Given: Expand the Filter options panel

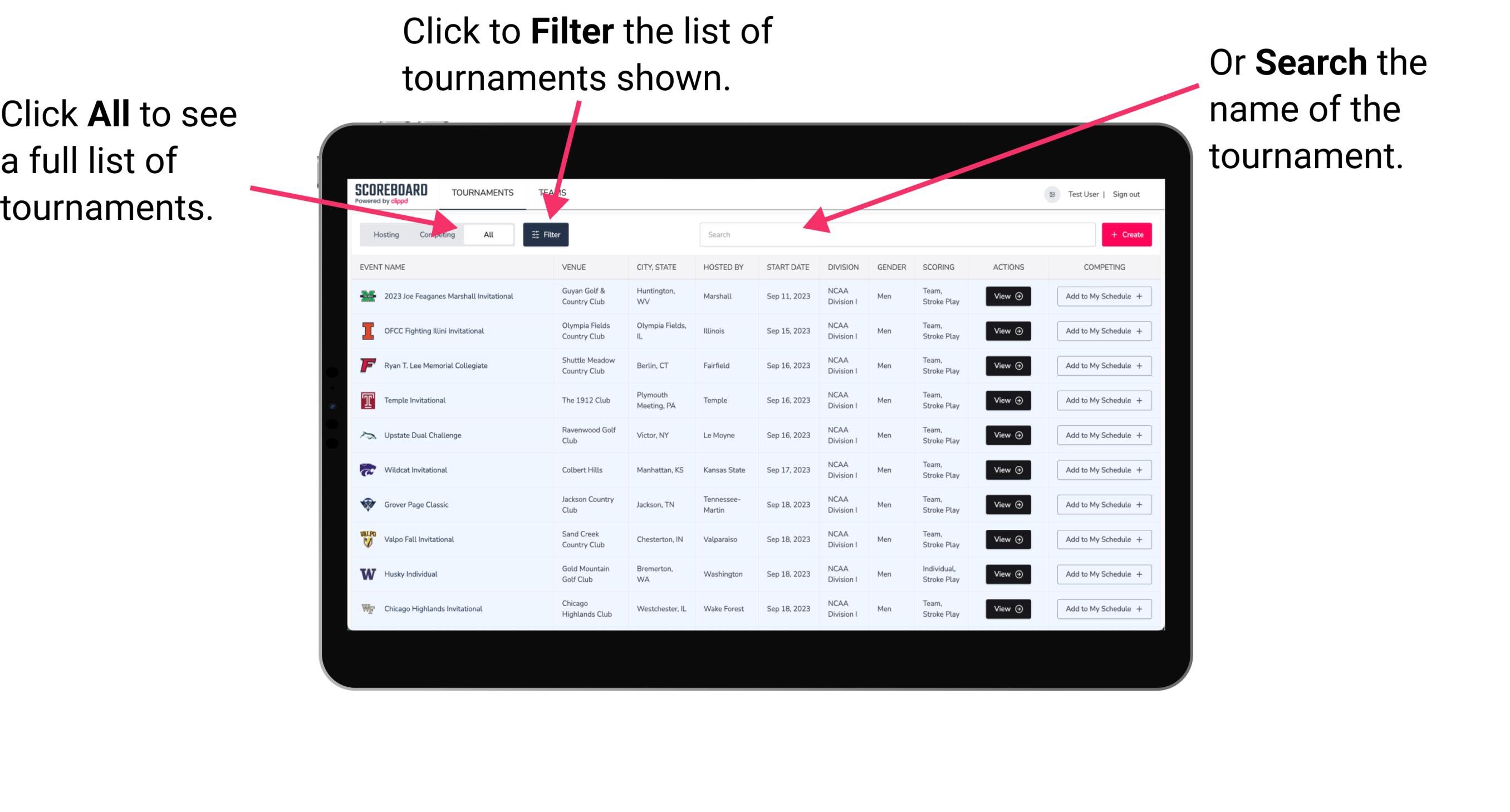Looking at the screenshot, I should pyautogui.click(x=547, y=234).
